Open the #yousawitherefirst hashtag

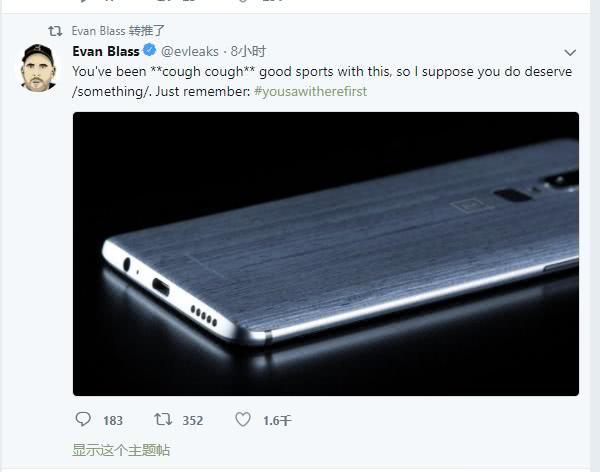[x=310, y=91]
